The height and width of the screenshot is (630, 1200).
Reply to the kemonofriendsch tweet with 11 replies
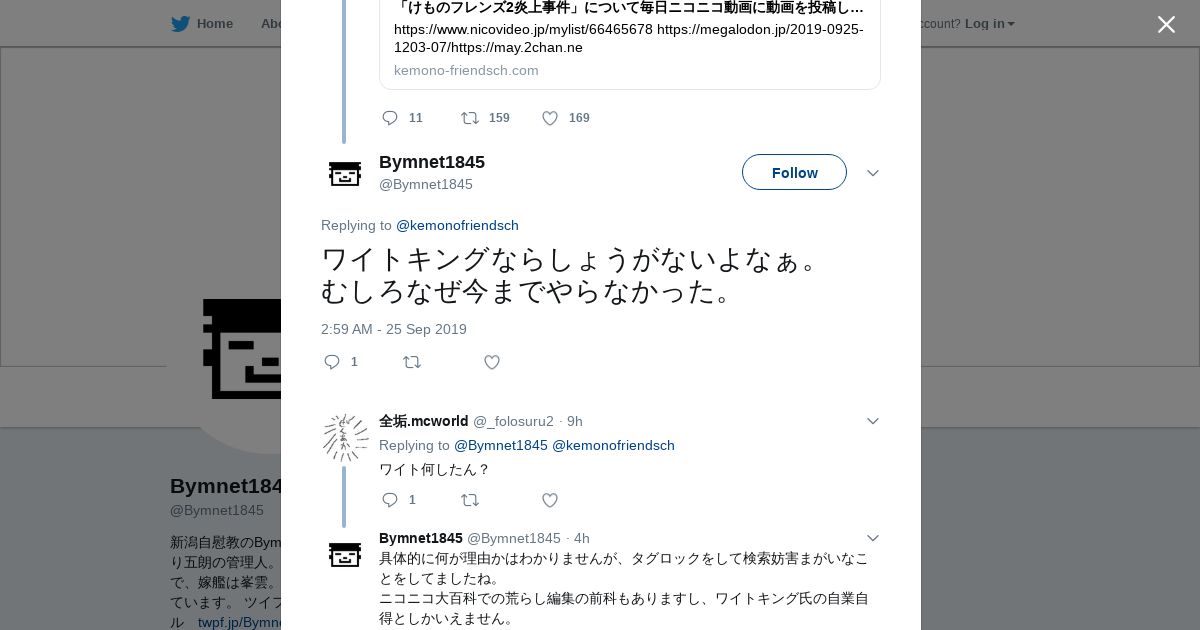click(x=390, y=118)
